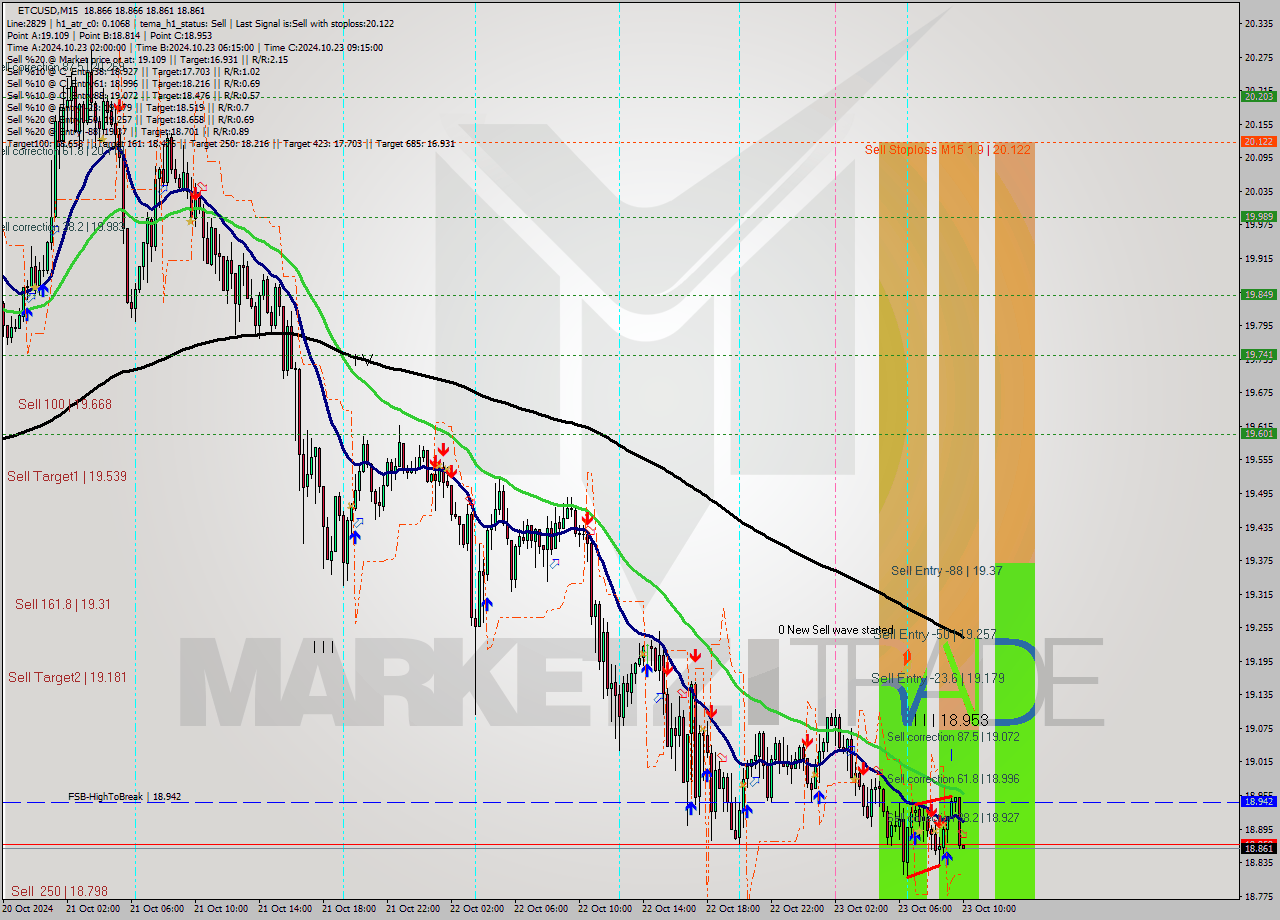Select the 'Sell Entry -50 | 19.257' label
Screen dimensions: 1280x920
click(x=934, y=634)
